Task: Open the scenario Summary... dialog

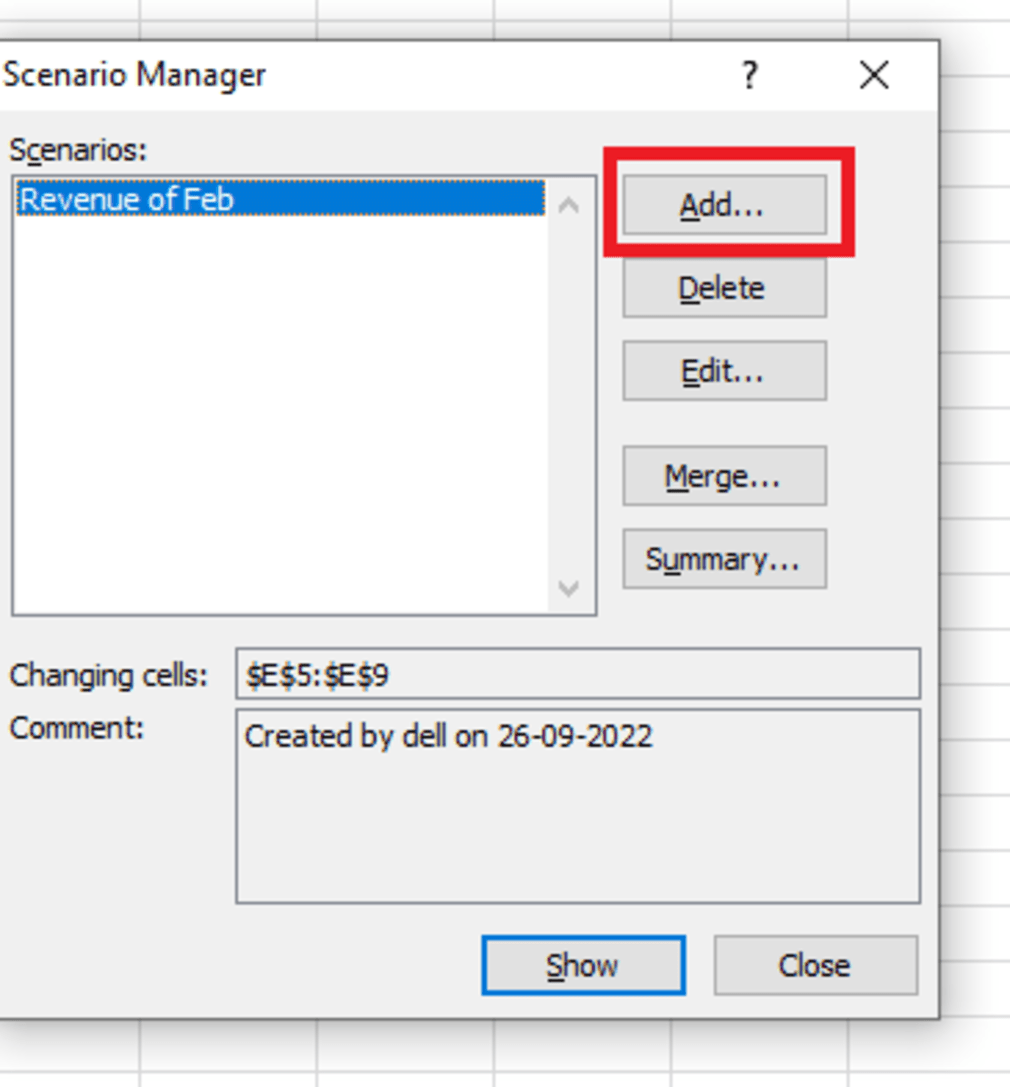Action: 724,559
